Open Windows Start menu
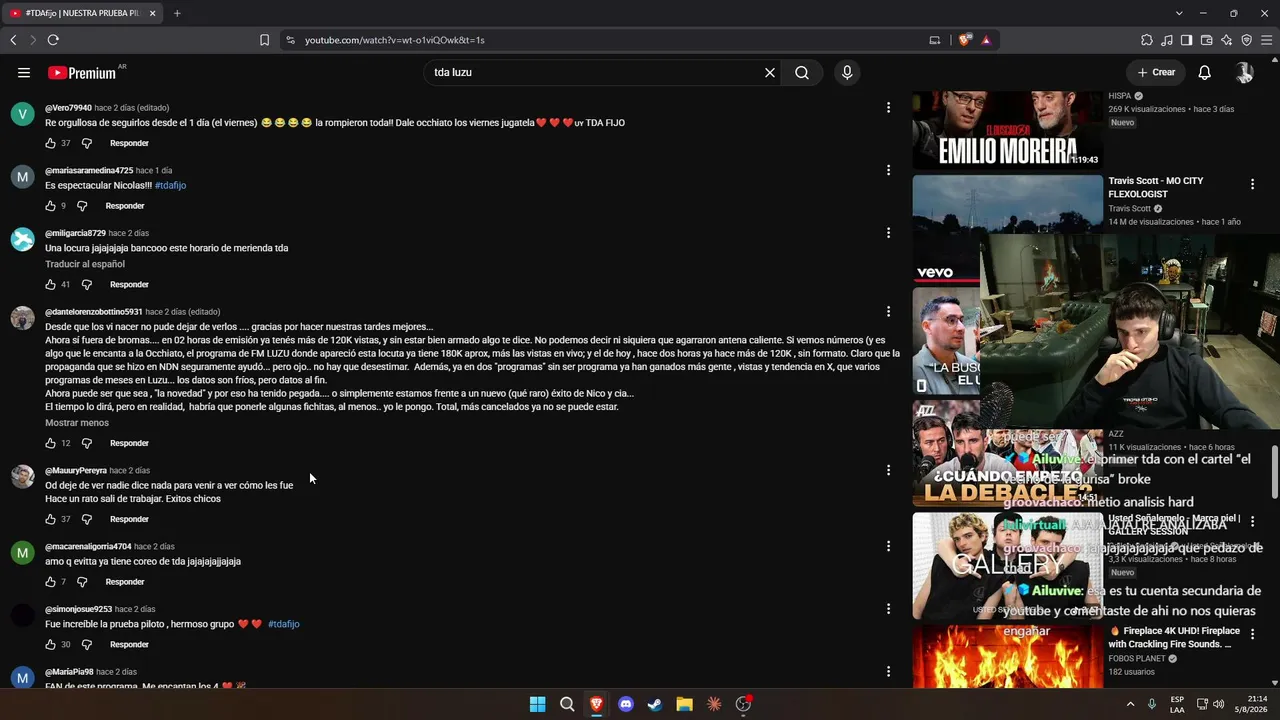Image resolution: width=1280 pixels, height=720 pixels. pos(538,704)
